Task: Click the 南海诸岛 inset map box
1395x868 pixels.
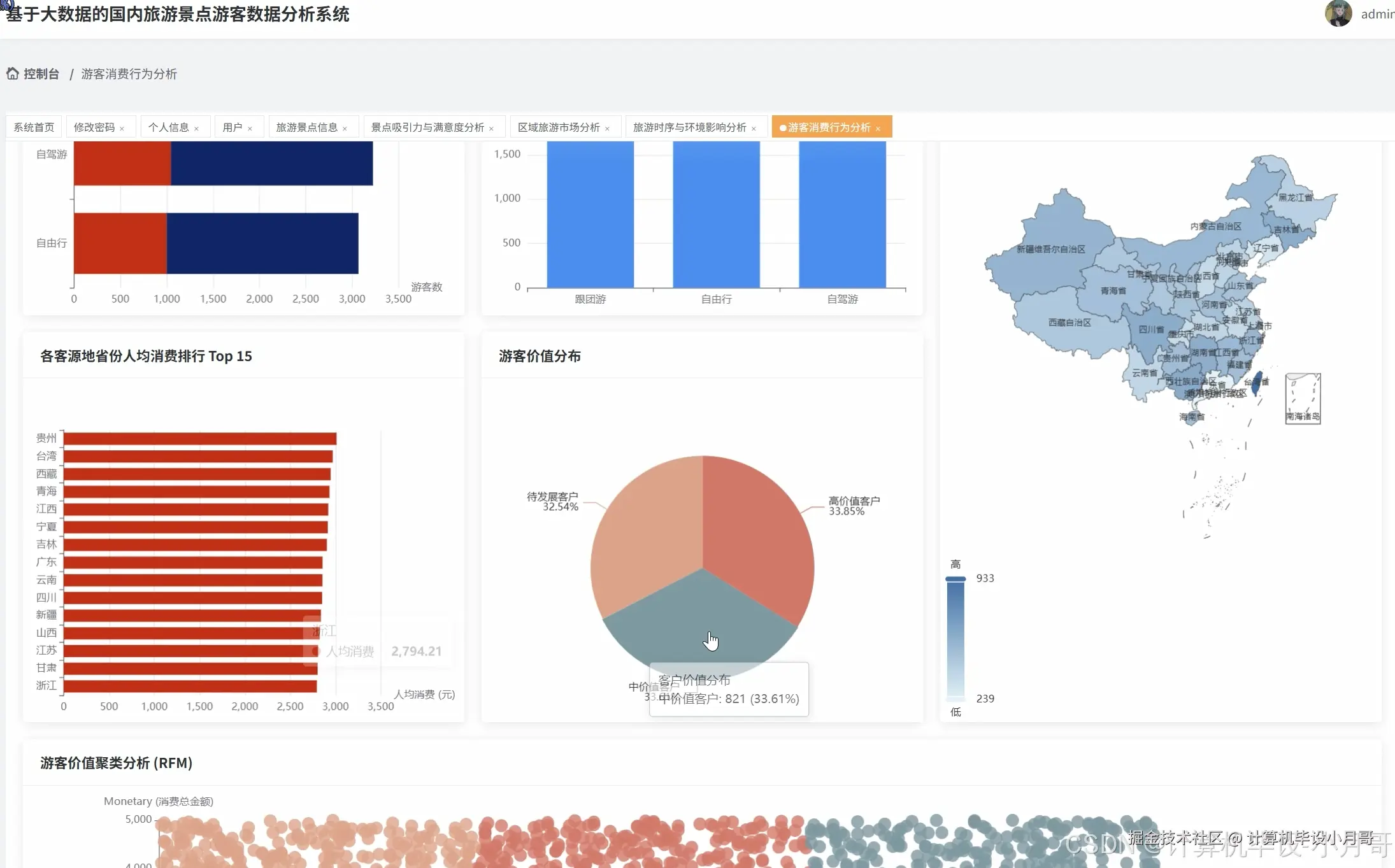Action: (x=1303, y=398)
